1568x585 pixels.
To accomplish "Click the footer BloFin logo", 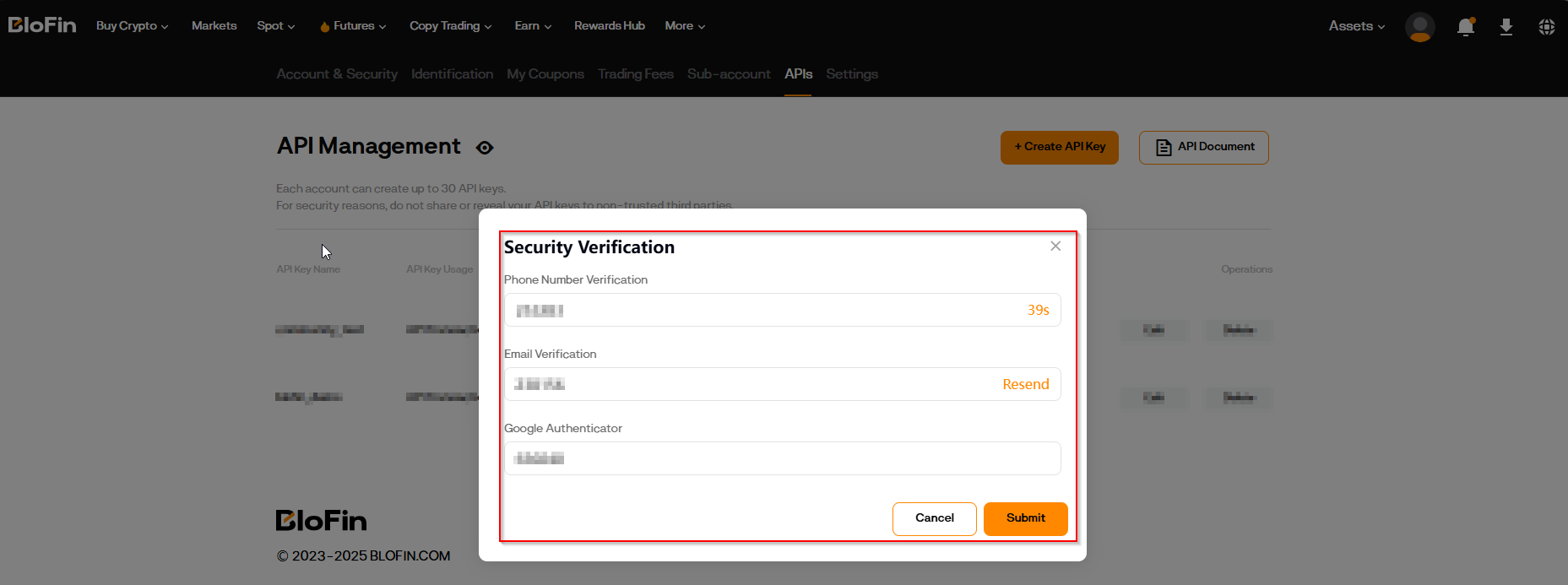I will (x=322, y=521).
